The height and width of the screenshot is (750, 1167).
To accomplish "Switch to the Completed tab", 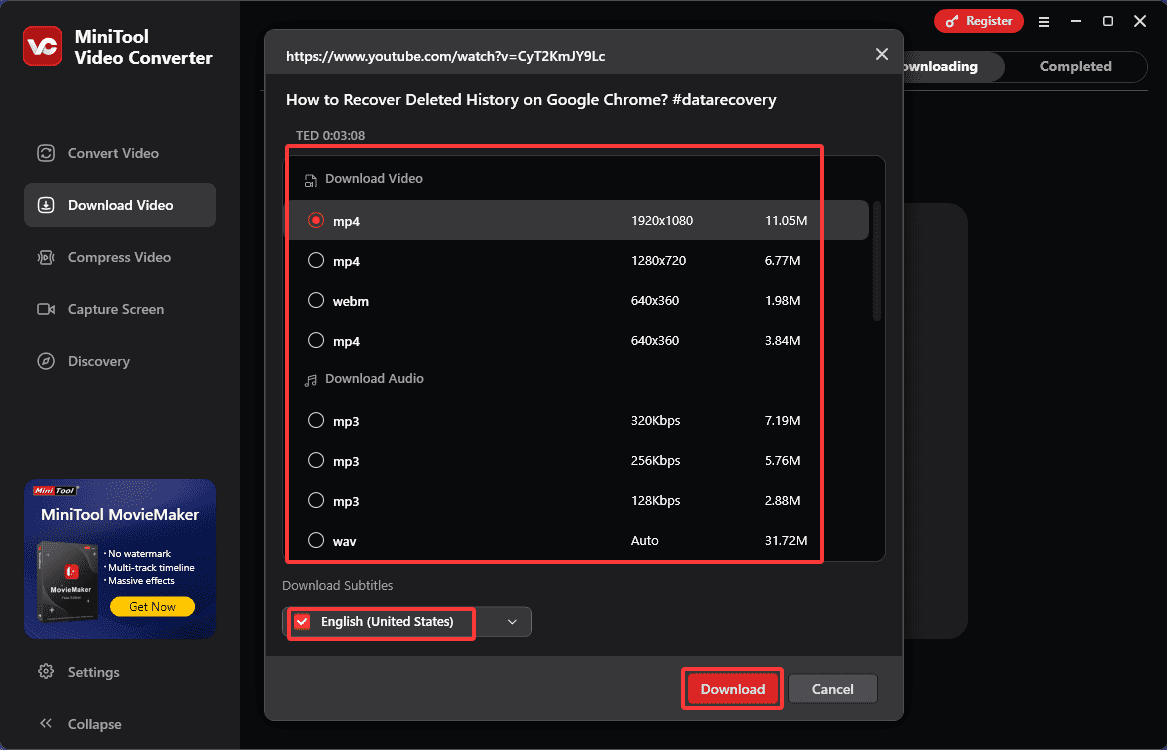I will click(1075, 66).
